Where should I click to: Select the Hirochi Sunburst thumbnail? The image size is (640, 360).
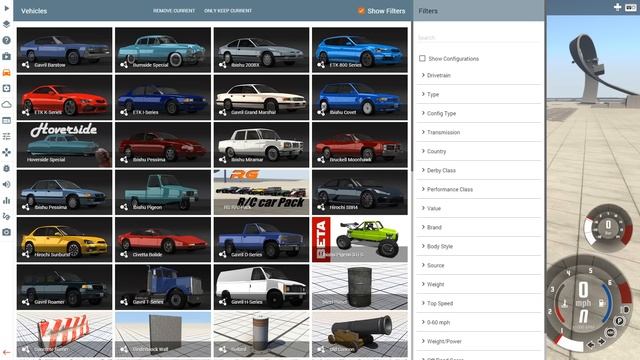(64, 239)
